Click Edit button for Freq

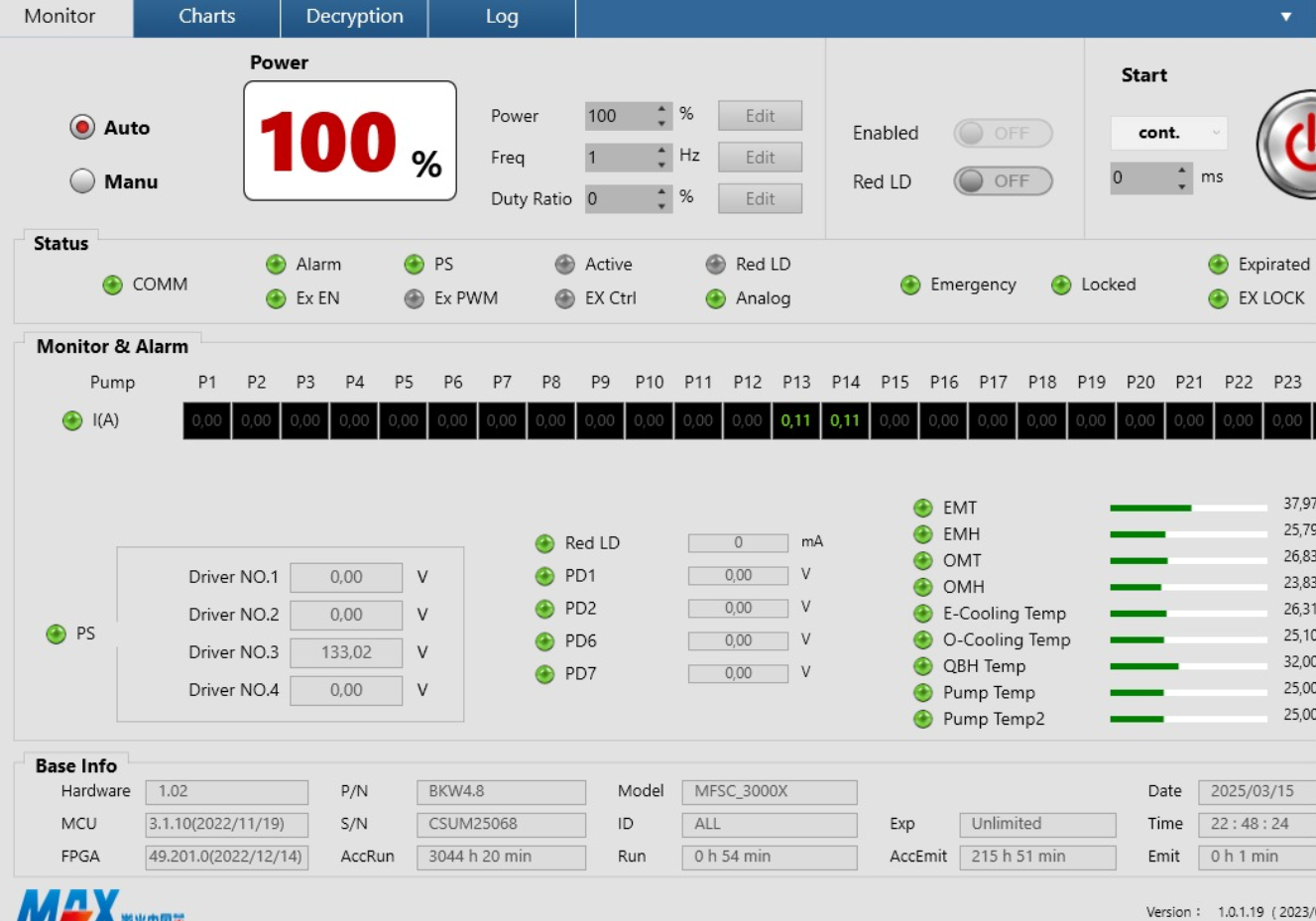pyautogui.click(x=760, y=158)
